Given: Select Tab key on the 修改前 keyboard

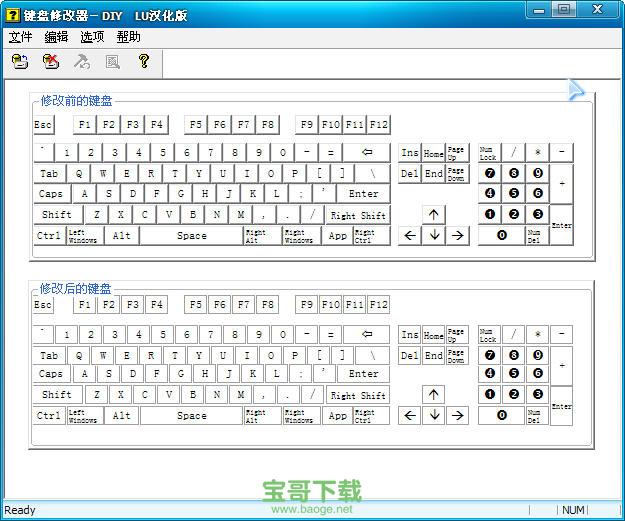Looking at the screenshot, I should coord(49,173).
